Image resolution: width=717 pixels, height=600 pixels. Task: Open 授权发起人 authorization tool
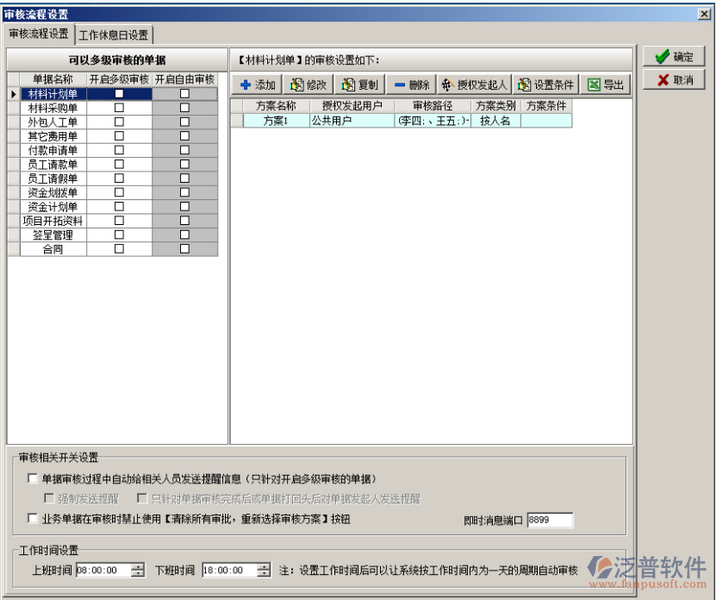pos(475,85)
